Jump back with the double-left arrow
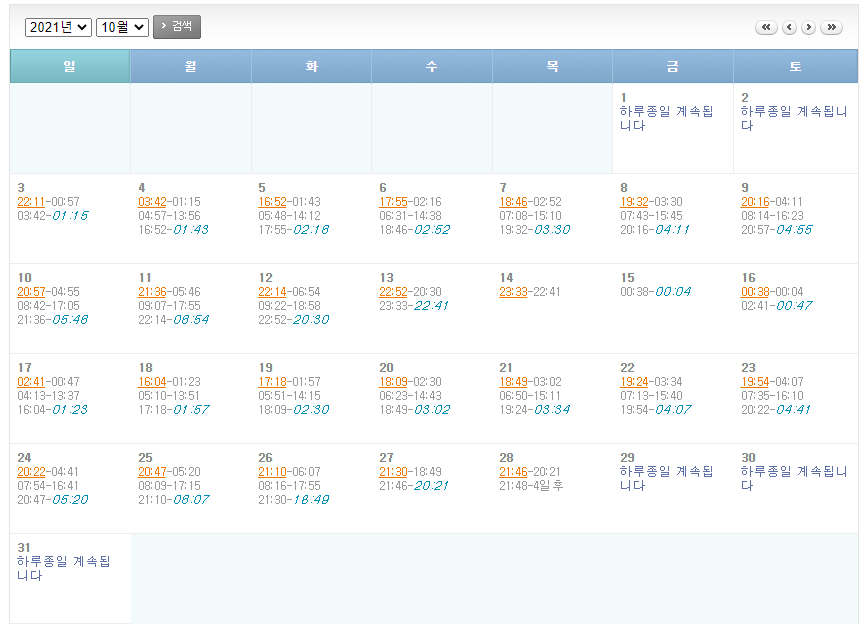The height and width of the screenshot is (631, 866). click(766, 27)
